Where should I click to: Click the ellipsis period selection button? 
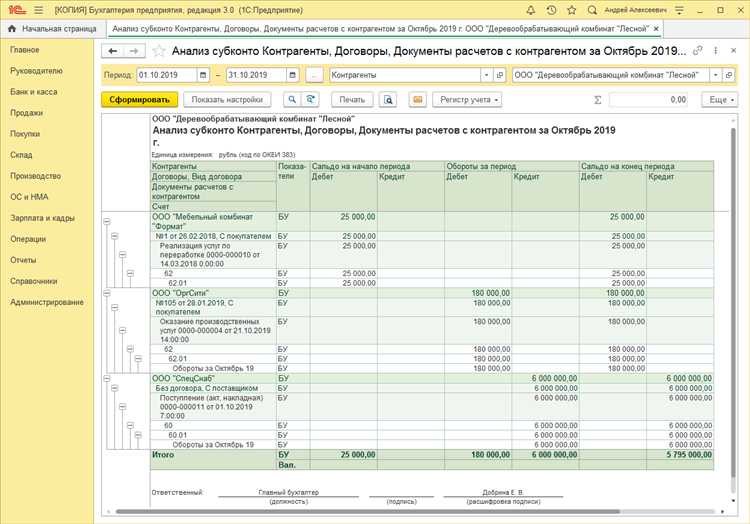[x=315, y=75]
